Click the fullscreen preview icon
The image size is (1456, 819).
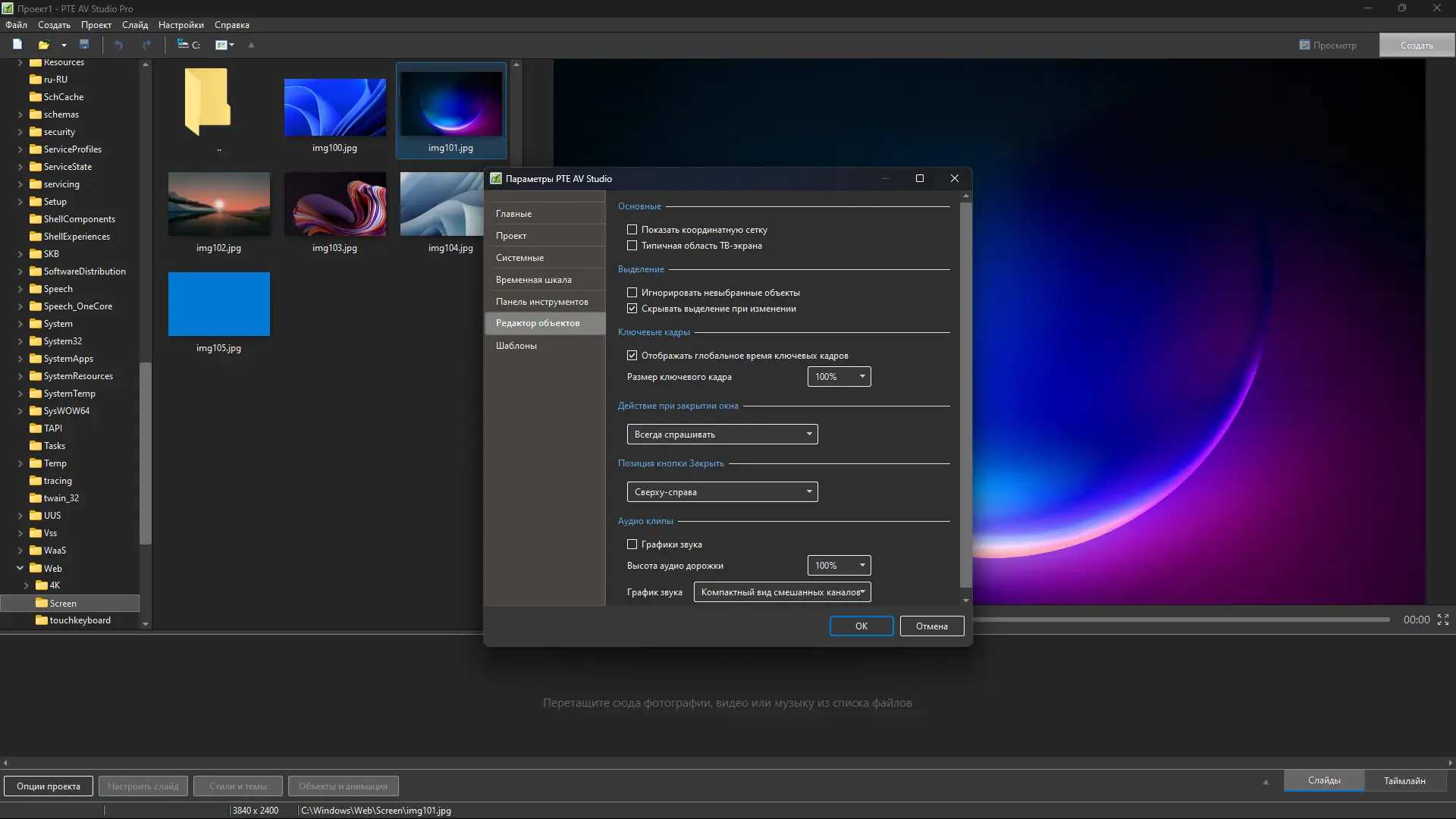coord(1443,620)
